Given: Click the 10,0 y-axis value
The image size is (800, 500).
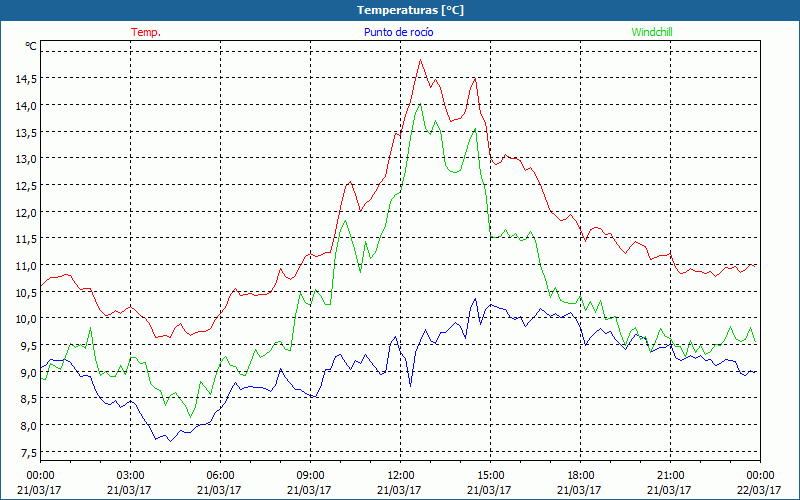Looking at the screenshot, I should pos(26,319).
